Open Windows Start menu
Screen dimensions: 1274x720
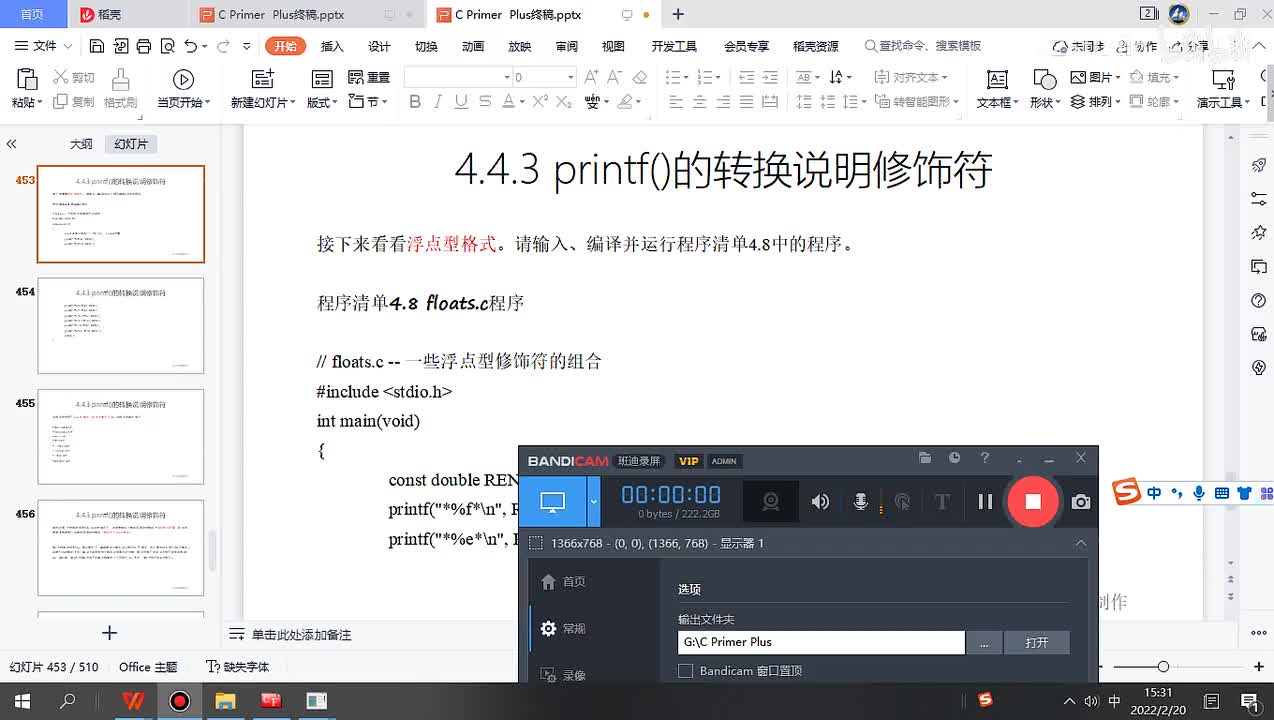click(22, 701)
